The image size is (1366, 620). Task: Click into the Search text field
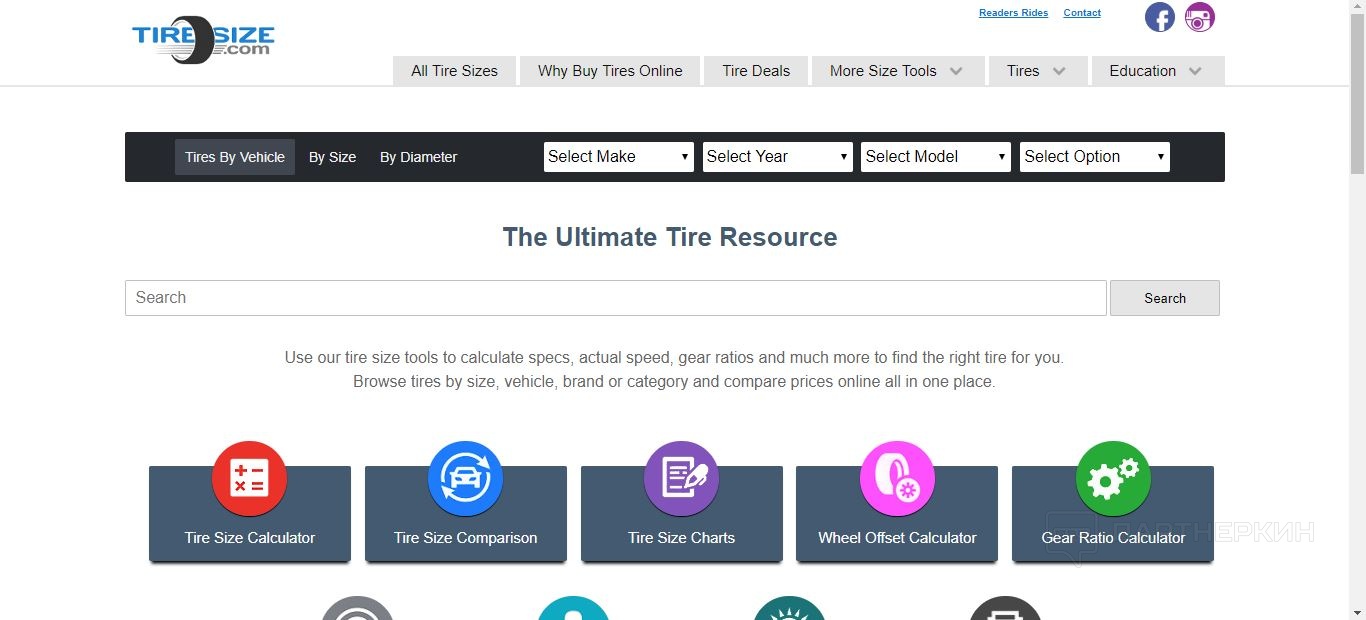tap(616, 298)
